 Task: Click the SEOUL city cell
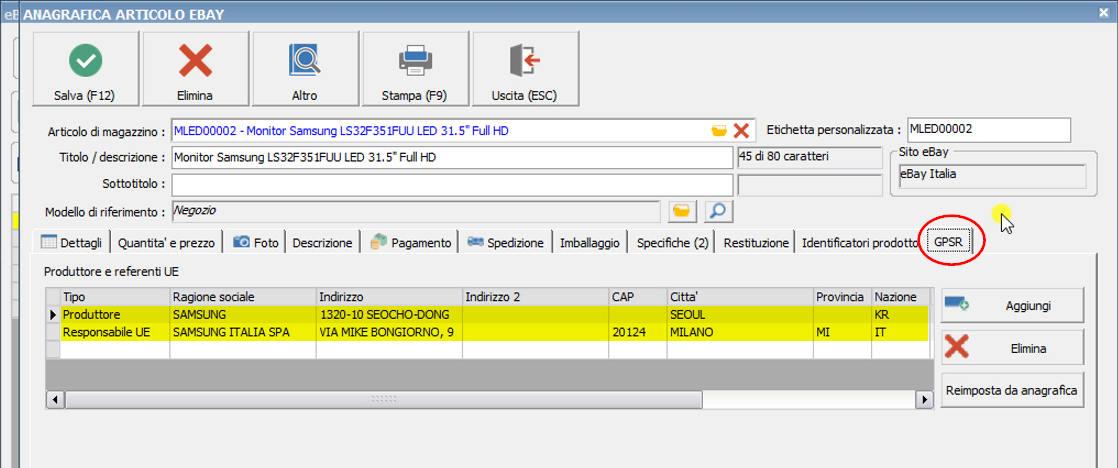[x=740, y=314]
